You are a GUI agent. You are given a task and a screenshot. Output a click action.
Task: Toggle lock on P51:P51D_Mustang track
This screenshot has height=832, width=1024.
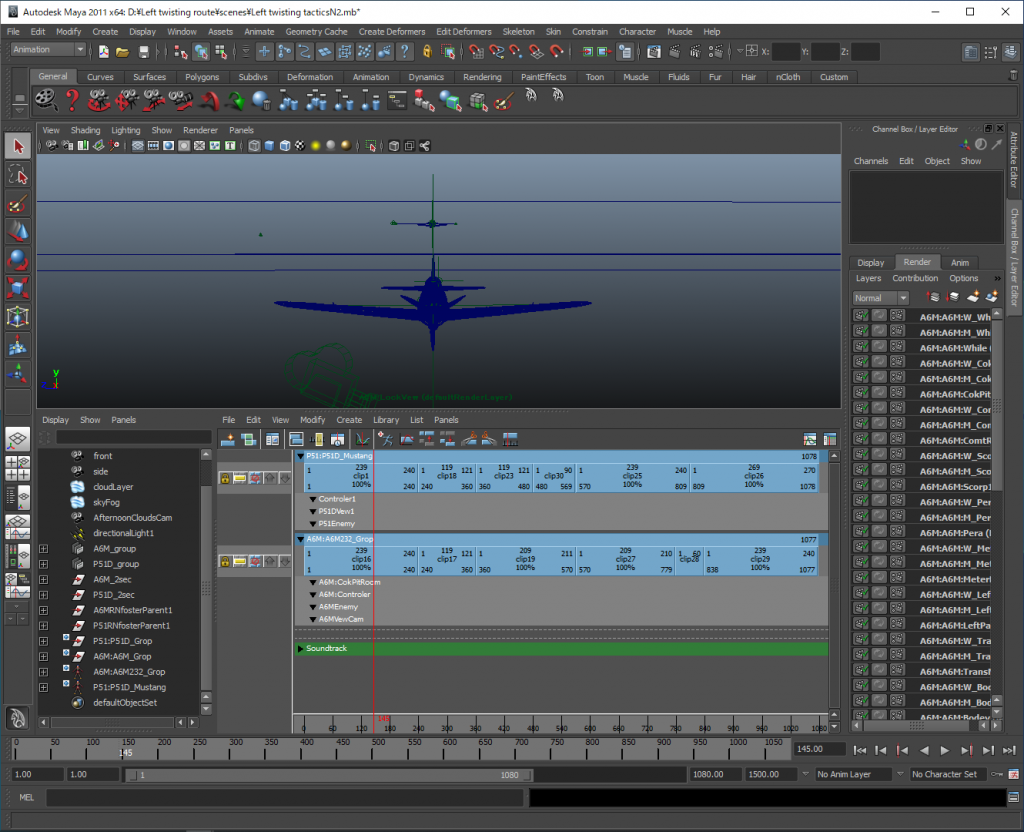tap(225, 478)
